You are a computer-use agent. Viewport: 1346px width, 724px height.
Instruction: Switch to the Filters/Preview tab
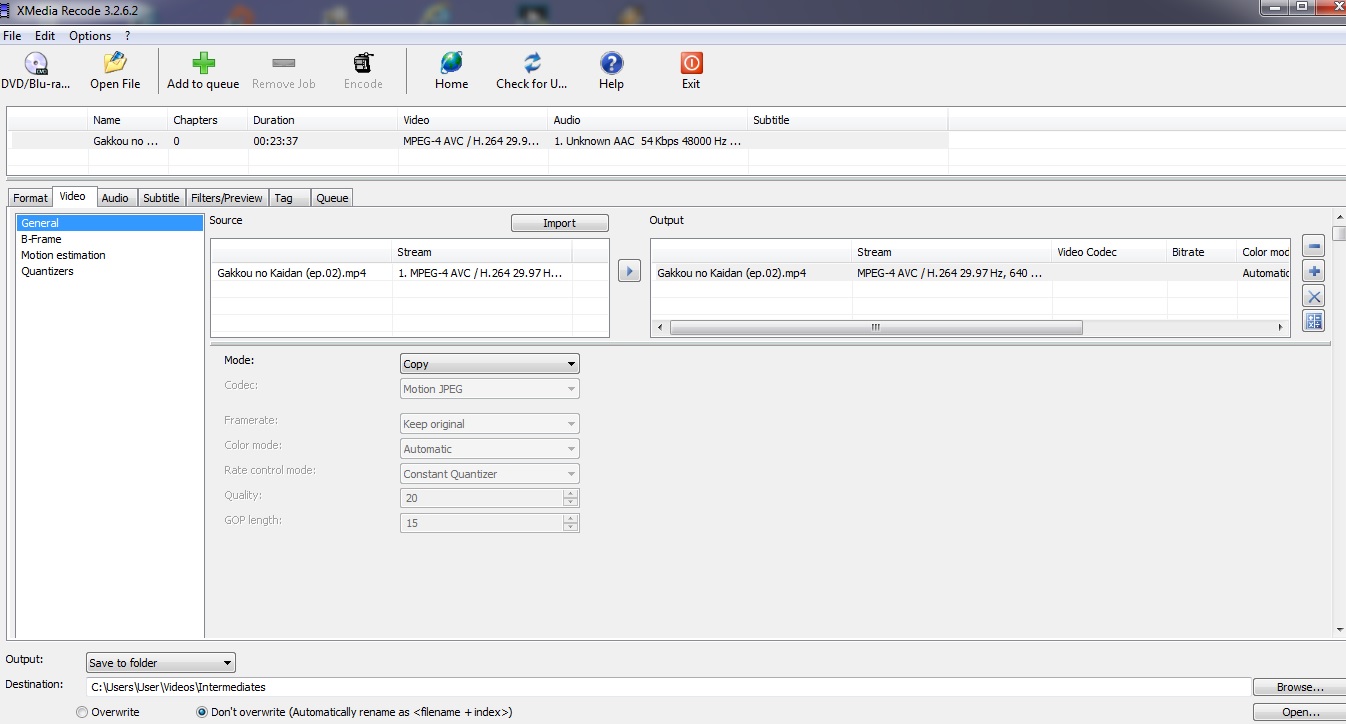coord(227,198)
